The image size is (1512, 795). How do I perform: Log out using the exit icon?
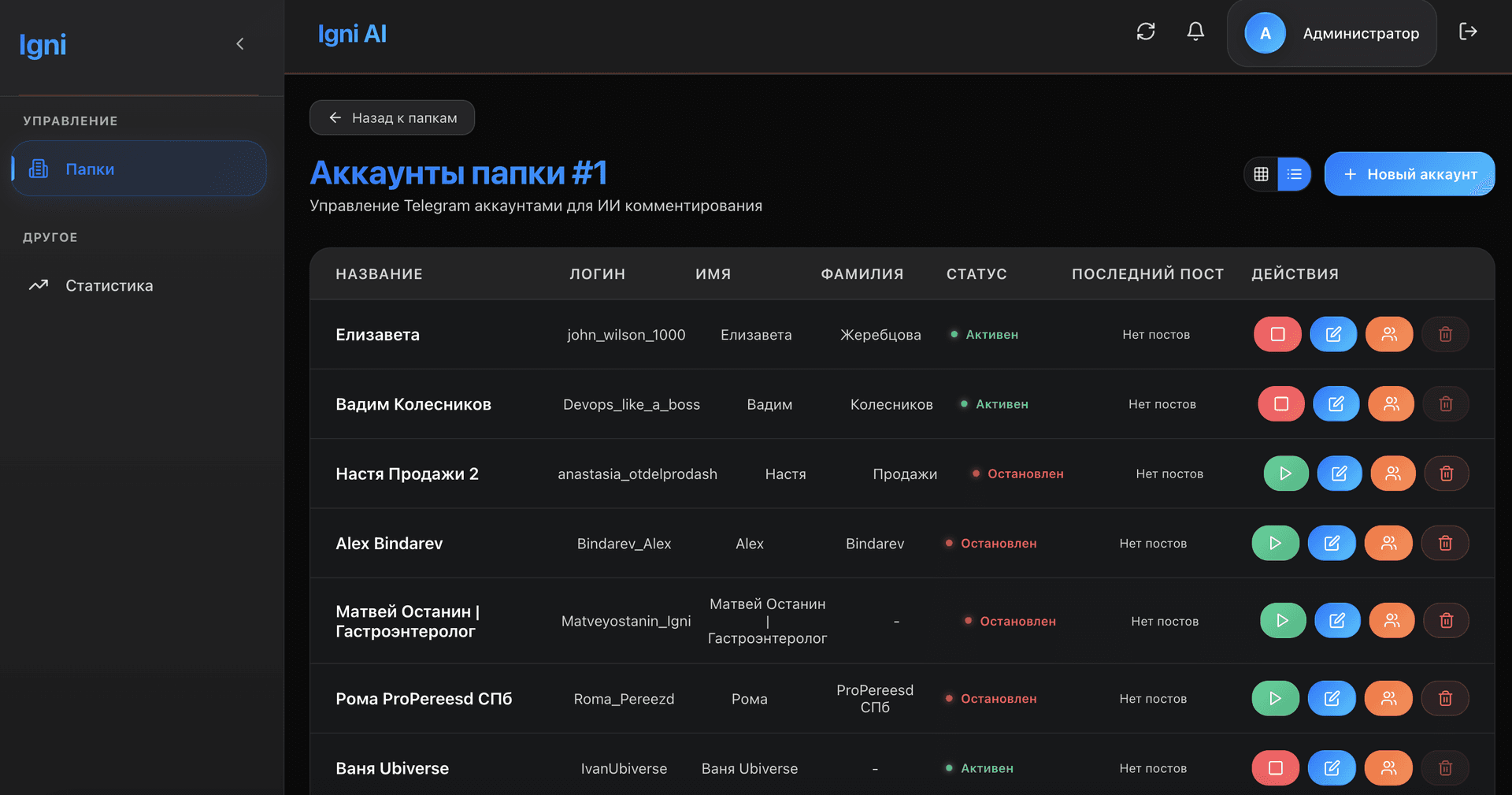[1468, 32]
